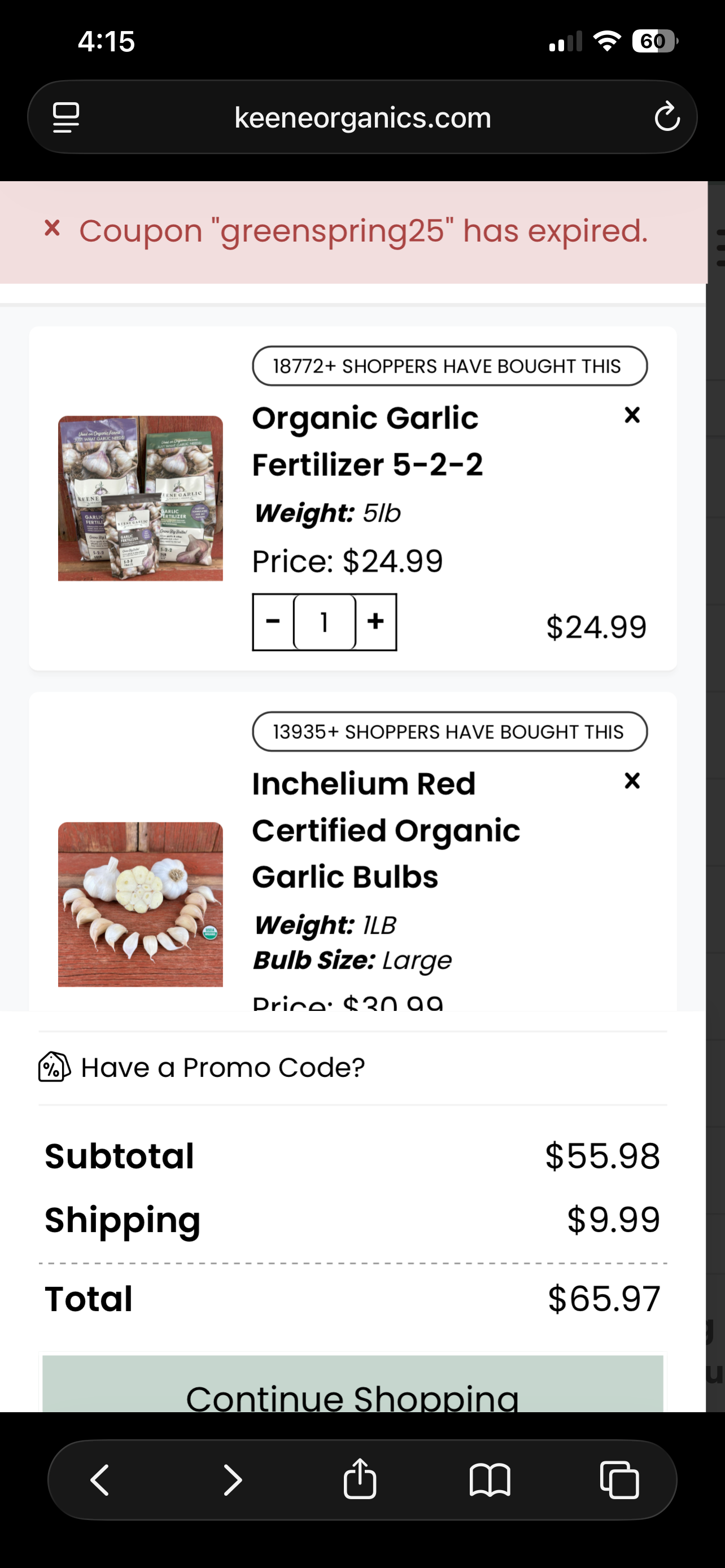Remove Inchelium Red Garlic Bulbs from cart
The height and width of the screenshot is (1568, 725).
(x=632, y=781)
